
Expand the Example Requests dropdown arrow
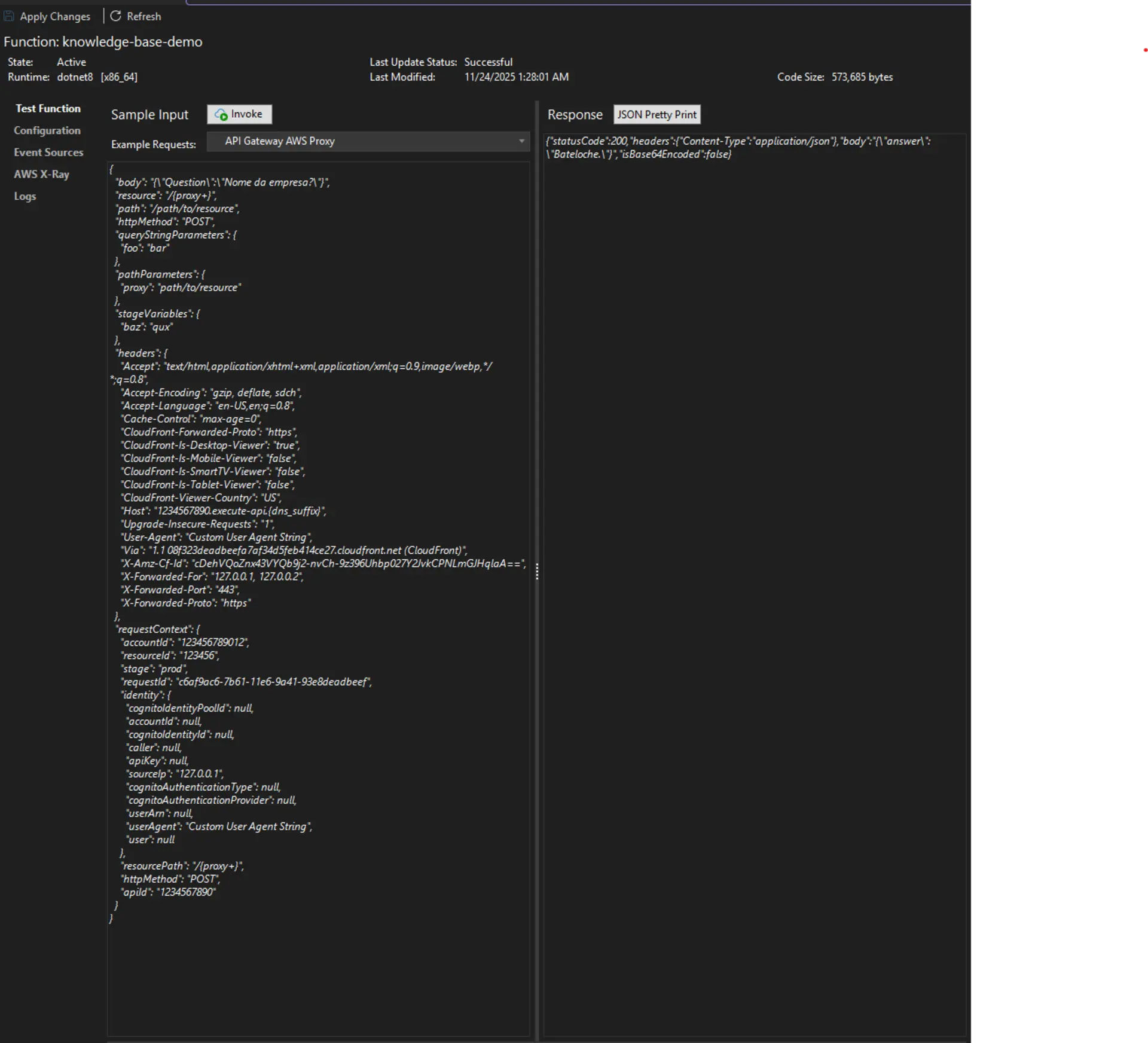[521, 141]
